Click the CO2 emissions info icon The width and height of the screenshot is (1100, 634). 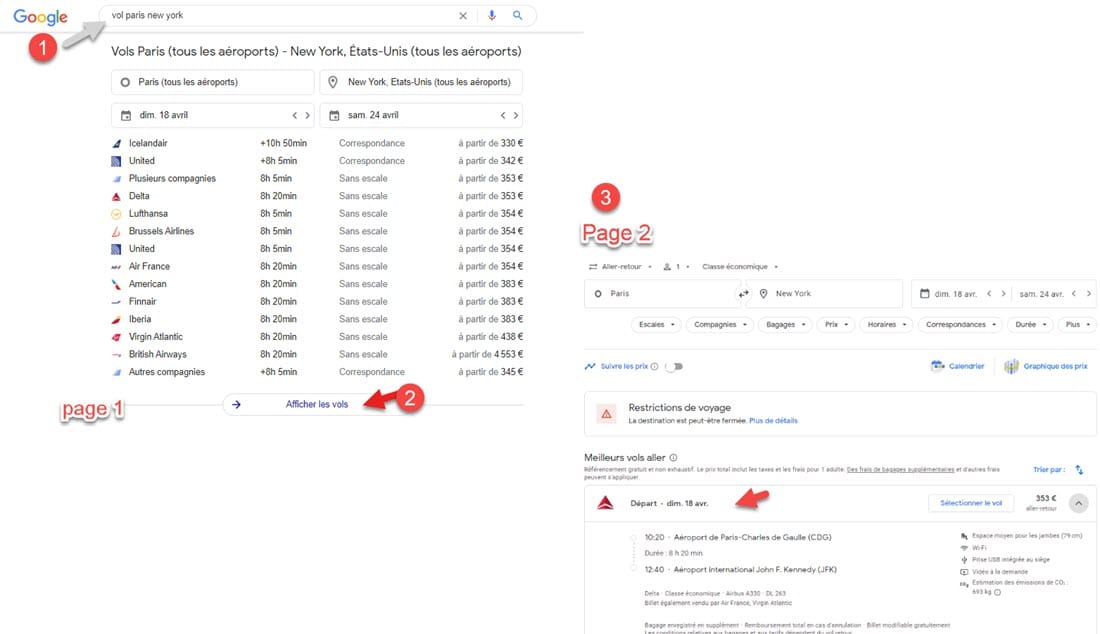pos(997,592)
